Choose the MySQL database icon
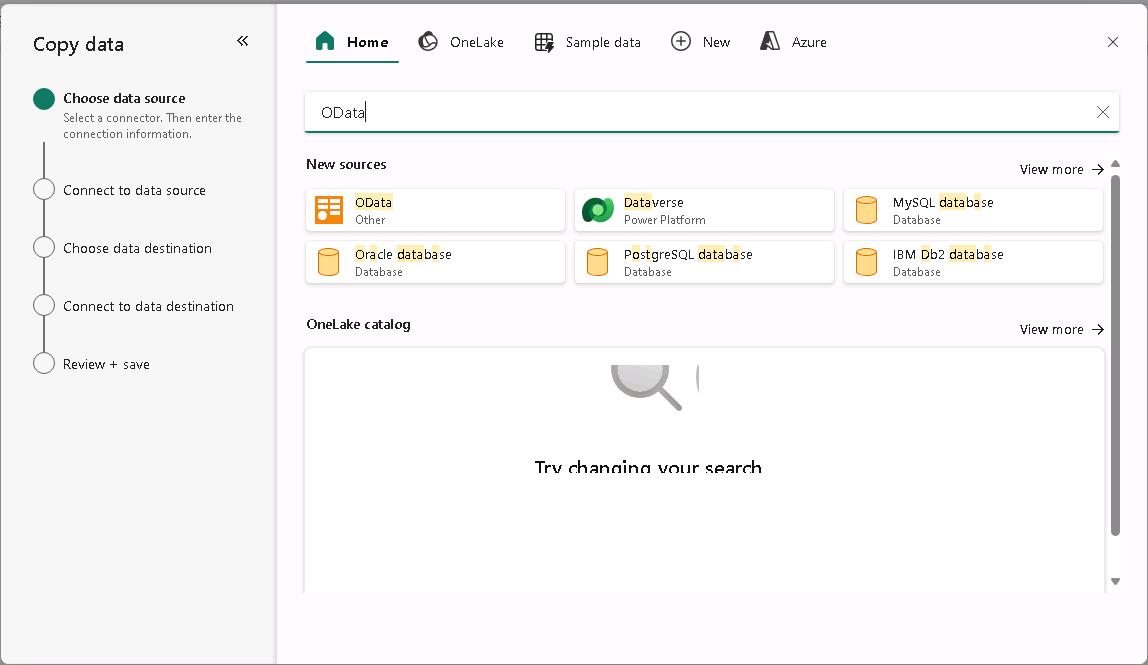 click(867, 210)
